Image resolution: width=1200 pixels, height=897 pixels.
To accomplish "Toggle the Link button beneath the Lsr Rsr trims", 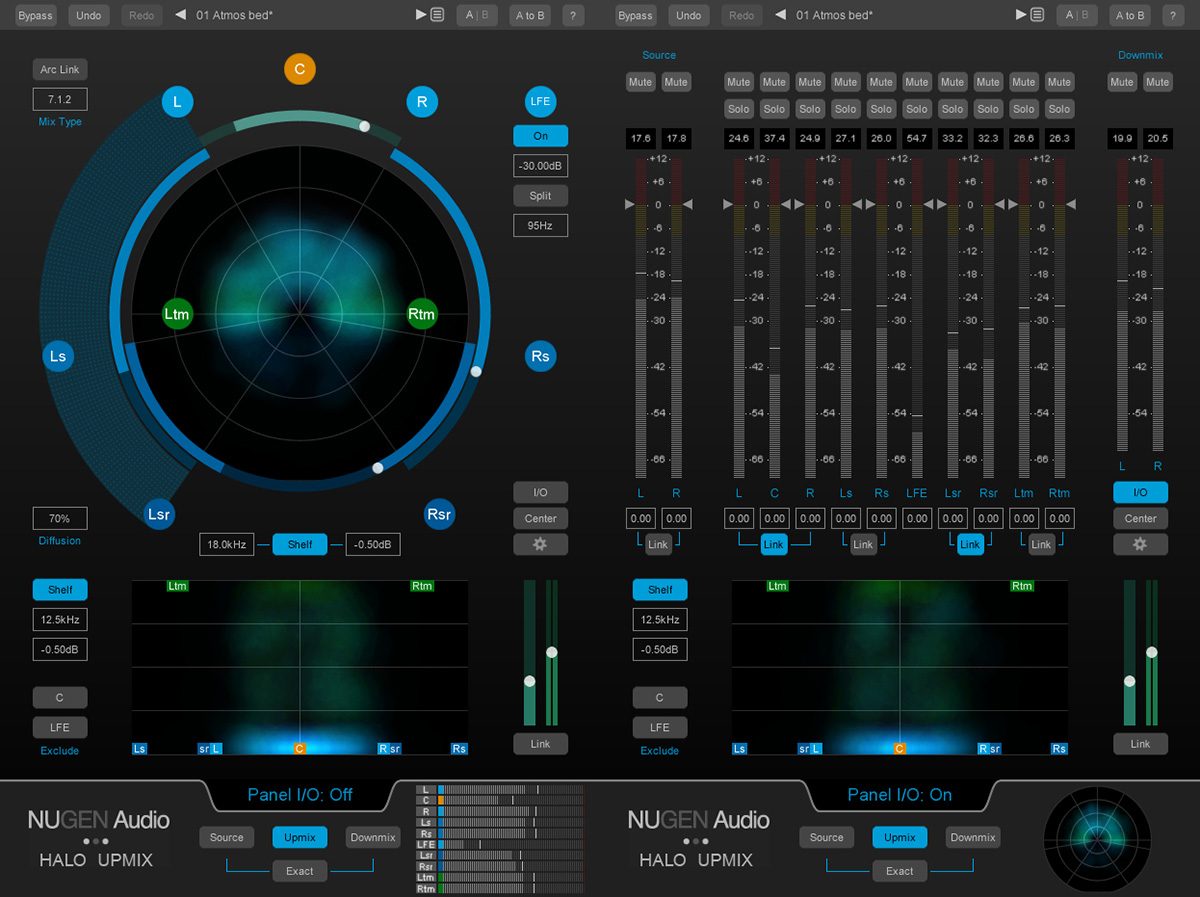I will [x=970, y=544].
